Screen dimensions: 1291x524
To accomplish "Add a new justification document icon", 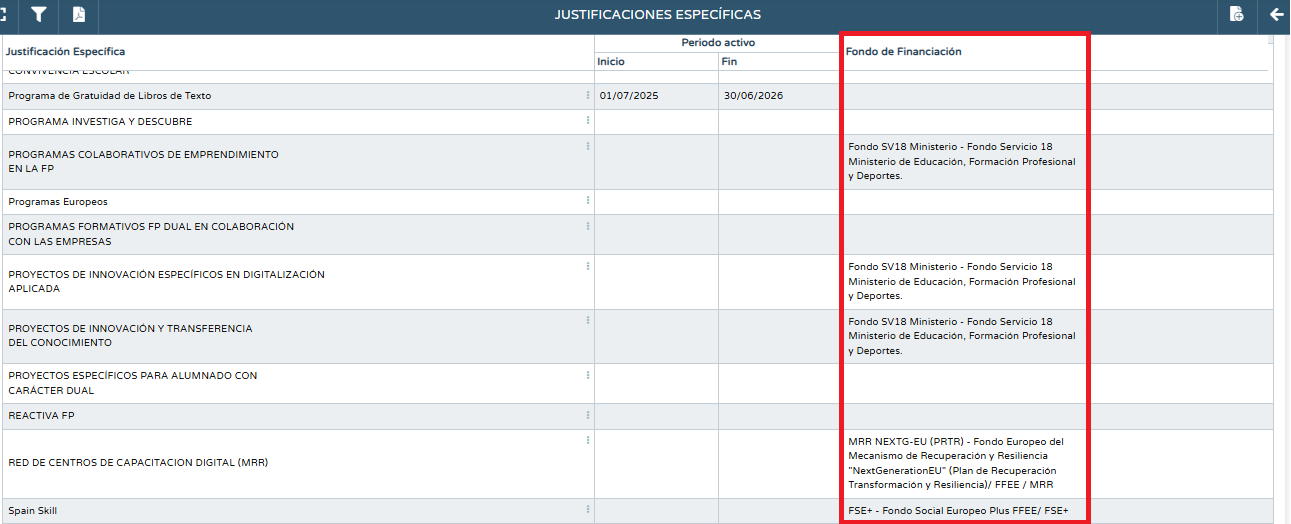I will 1237,14.
